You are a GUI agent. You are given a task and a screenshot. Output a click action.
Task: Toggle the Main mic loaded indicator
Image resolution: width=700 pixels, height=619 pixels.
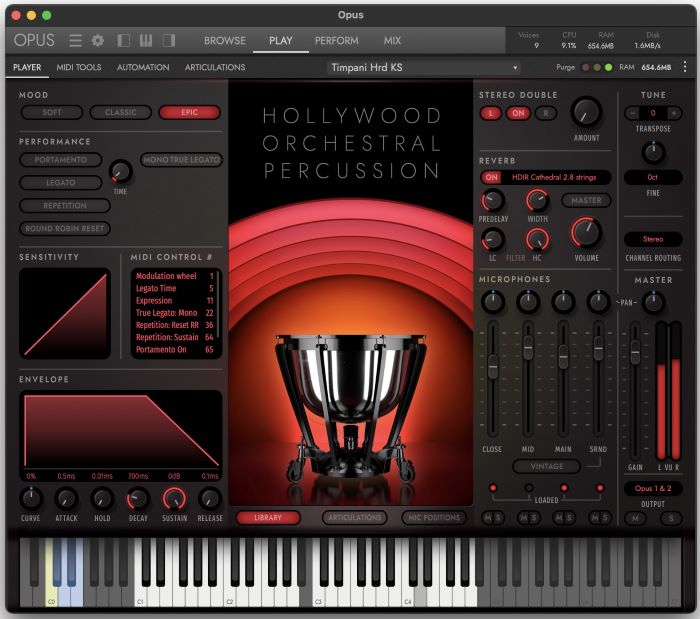(564, 488)
